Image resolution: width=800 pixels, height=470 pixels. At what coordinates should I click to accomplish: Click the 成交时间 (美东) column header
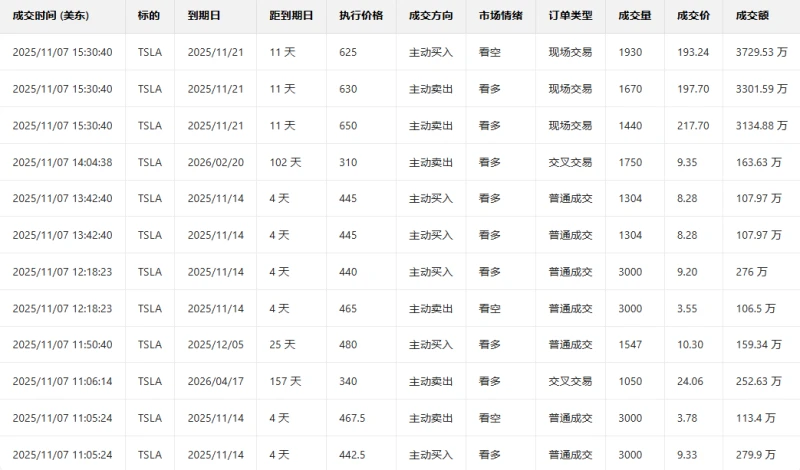[48, 17]
